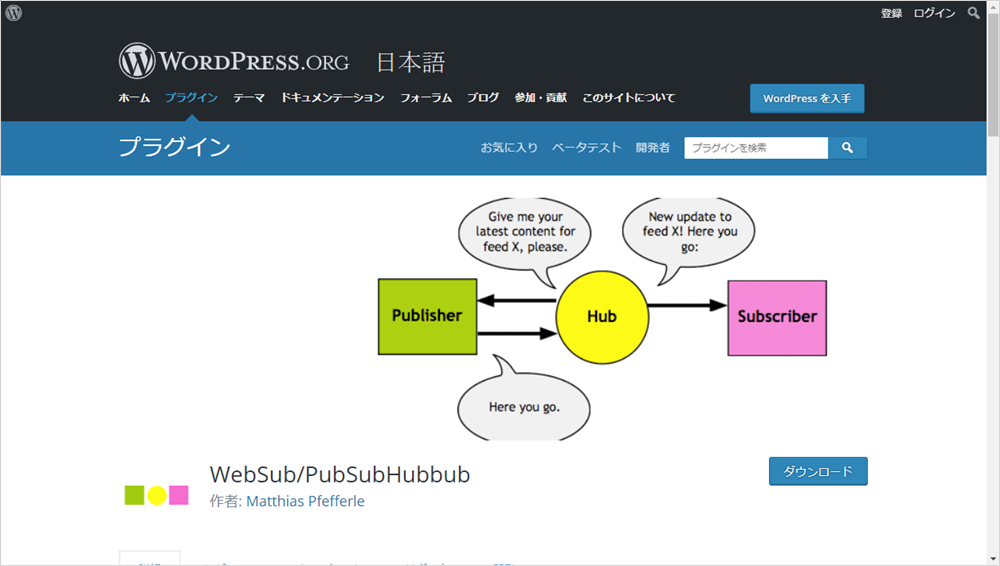1000x566 pixels.
Task: Click the ダウンロード download button
Action: (818, 472)
